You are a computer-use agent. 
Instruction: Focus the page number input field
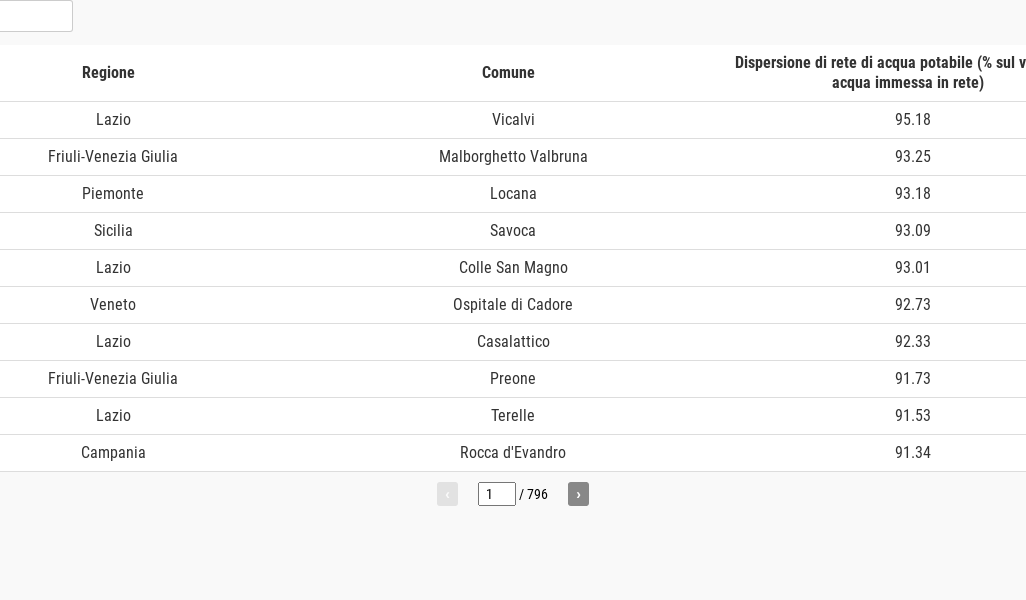coord(496,494)
